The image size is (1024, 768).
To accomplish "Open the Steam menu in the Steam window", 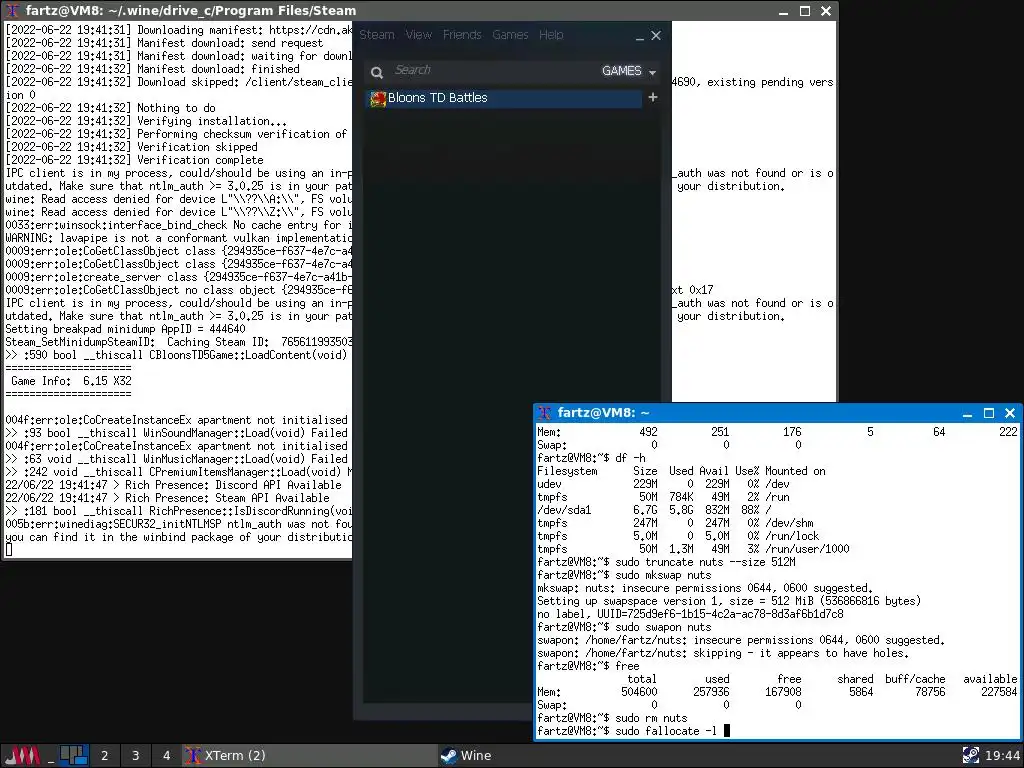I will [377, 35].
